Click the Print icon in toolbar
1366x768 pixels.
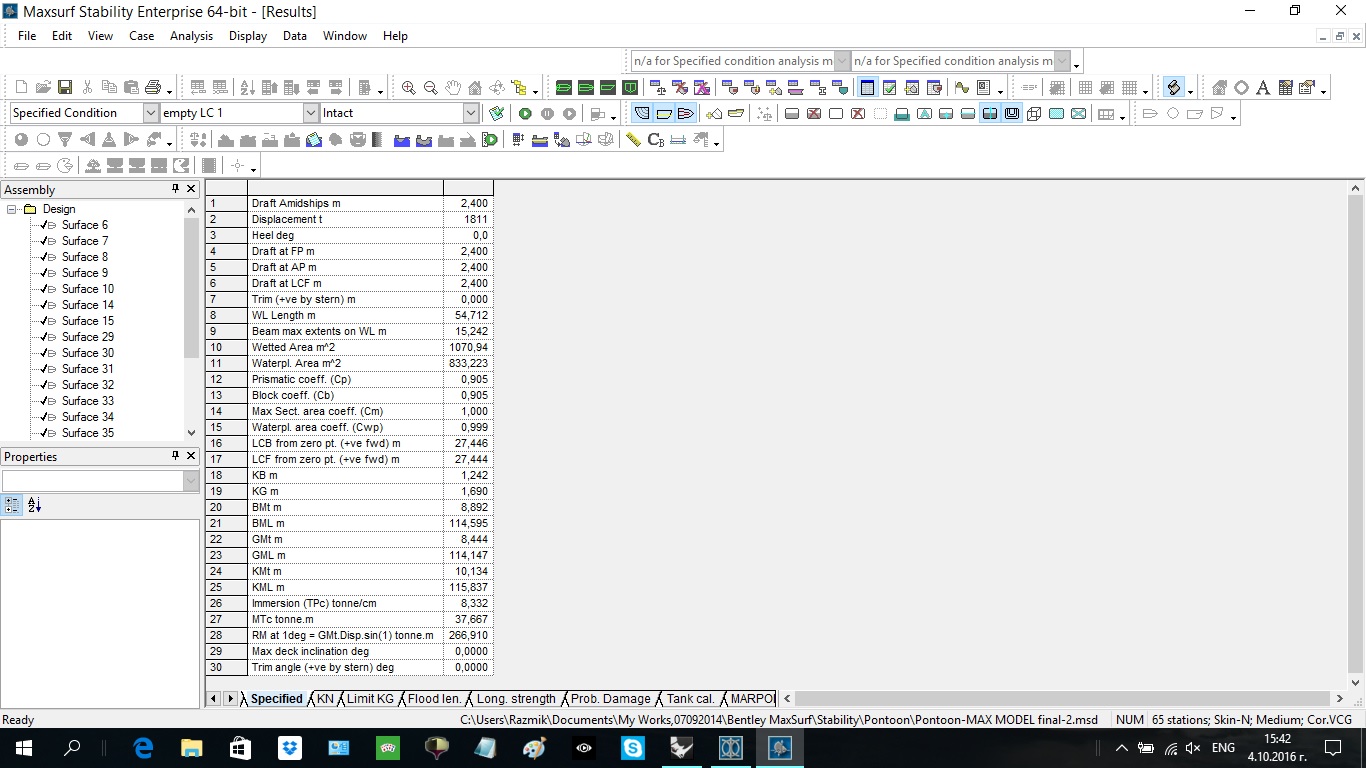(x=152, y=88)
